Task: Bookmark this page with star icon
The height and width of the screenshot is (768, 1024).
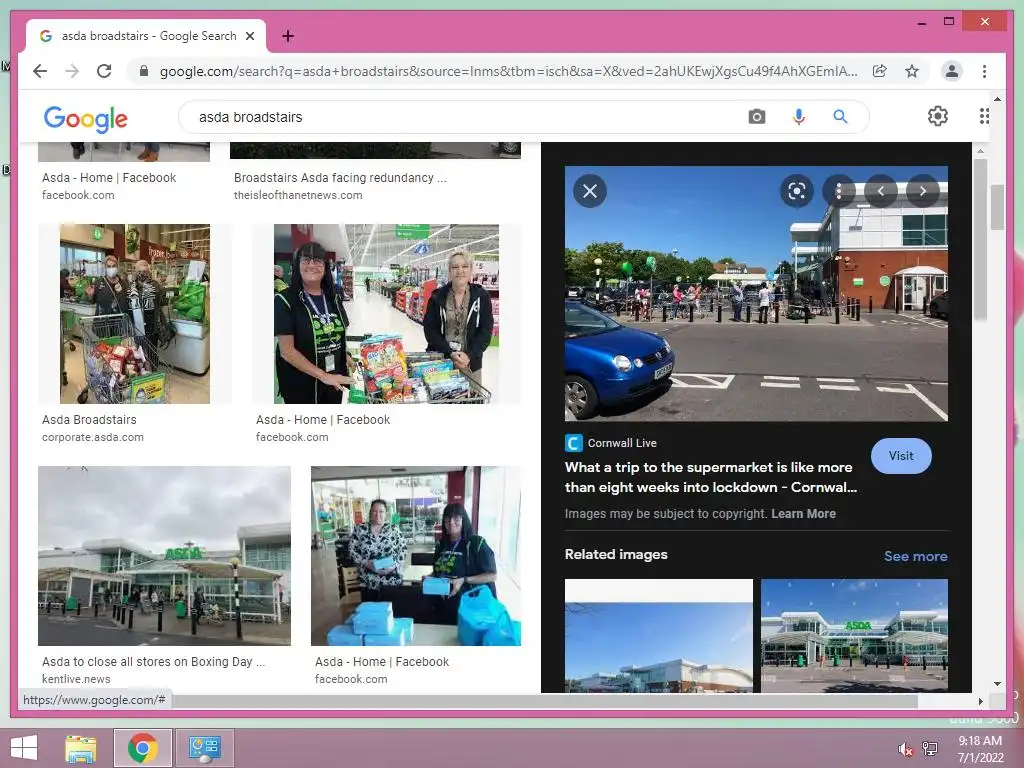Action: (x=912, y=71)
